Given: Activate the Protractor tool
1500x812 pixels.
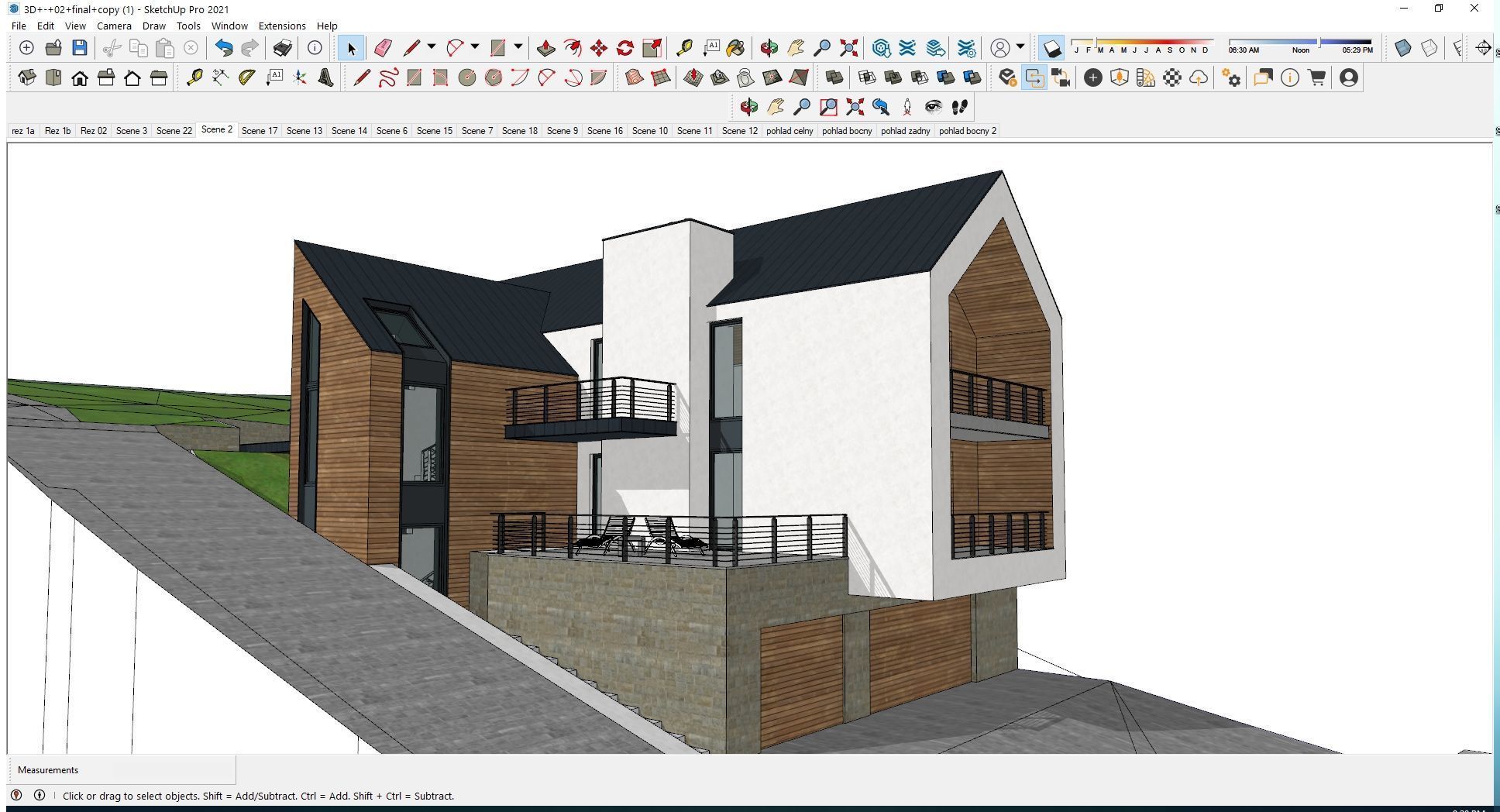Looking at the screenshot, I should pos(246,77).
